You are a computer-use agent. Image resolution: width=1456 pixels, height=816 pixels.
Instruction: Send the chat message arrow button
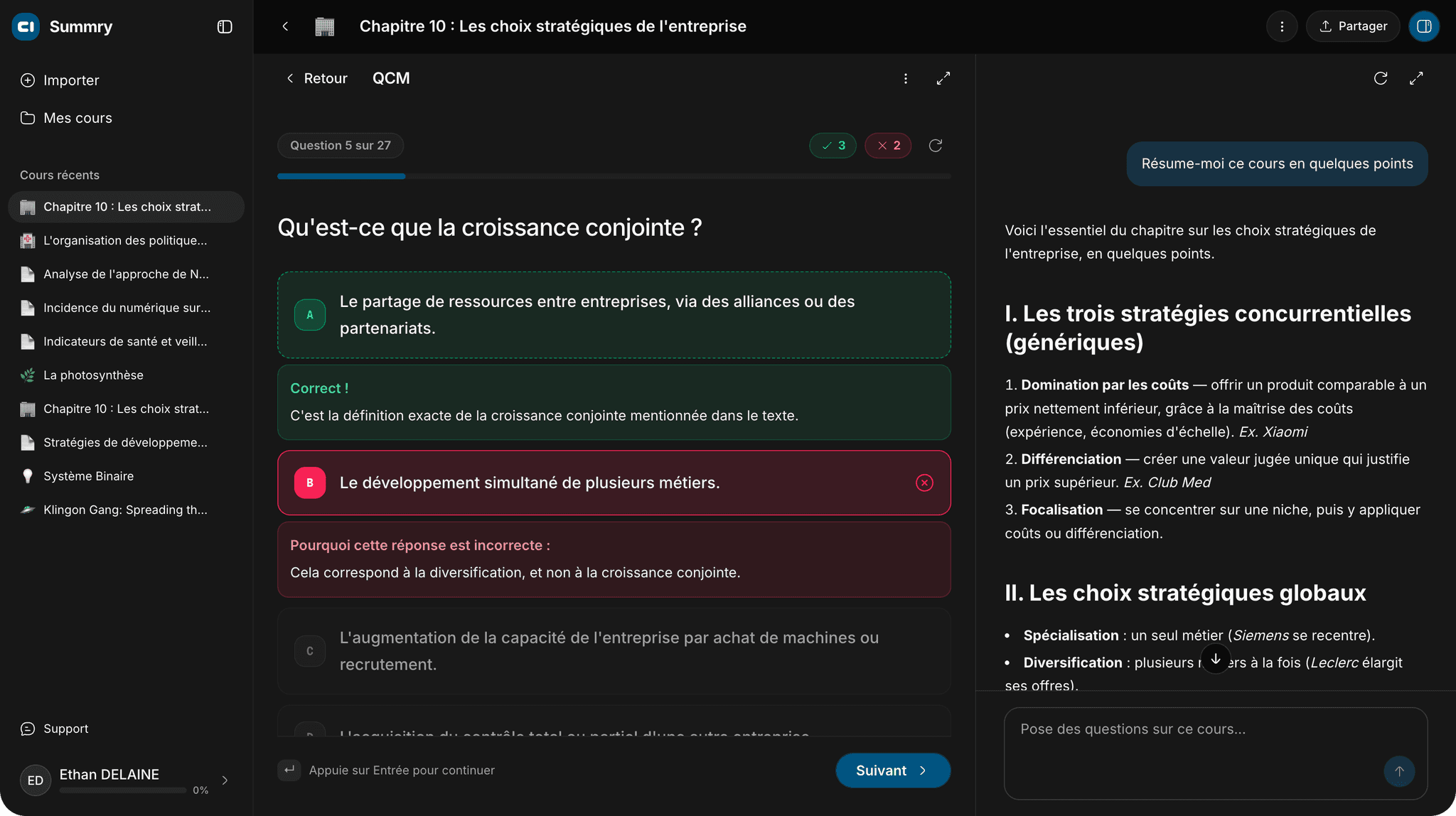[1398, 771]
